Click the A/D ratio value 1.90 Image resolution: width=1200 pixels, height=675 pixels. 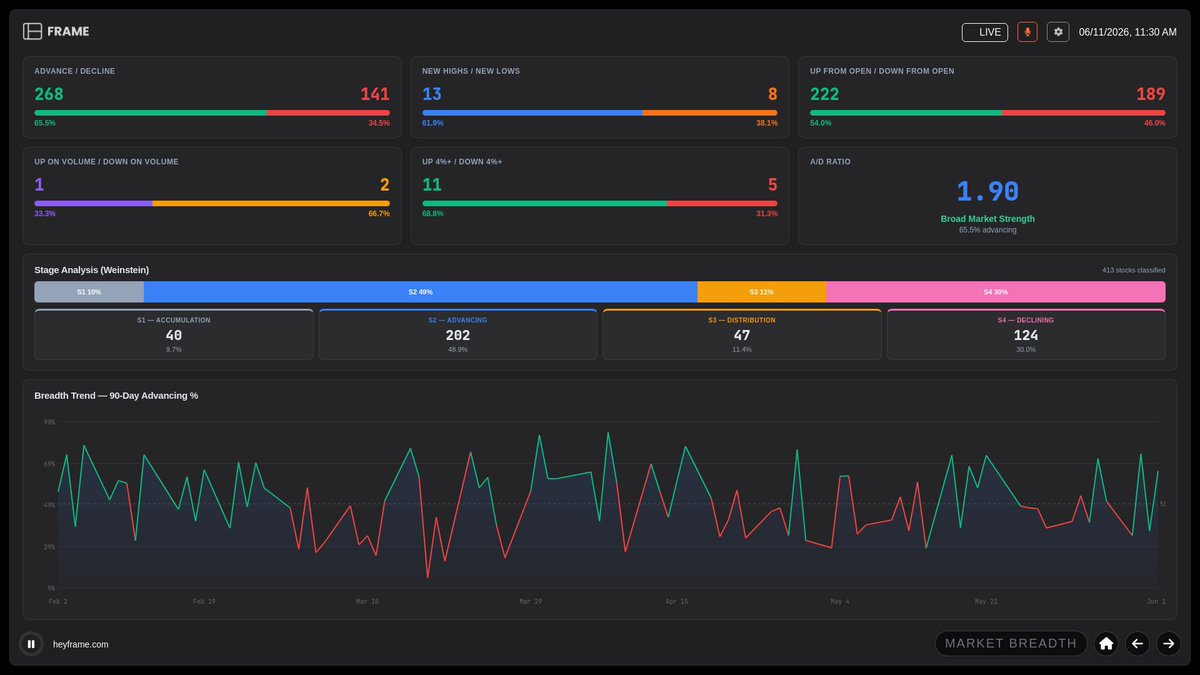coord(988,192)
